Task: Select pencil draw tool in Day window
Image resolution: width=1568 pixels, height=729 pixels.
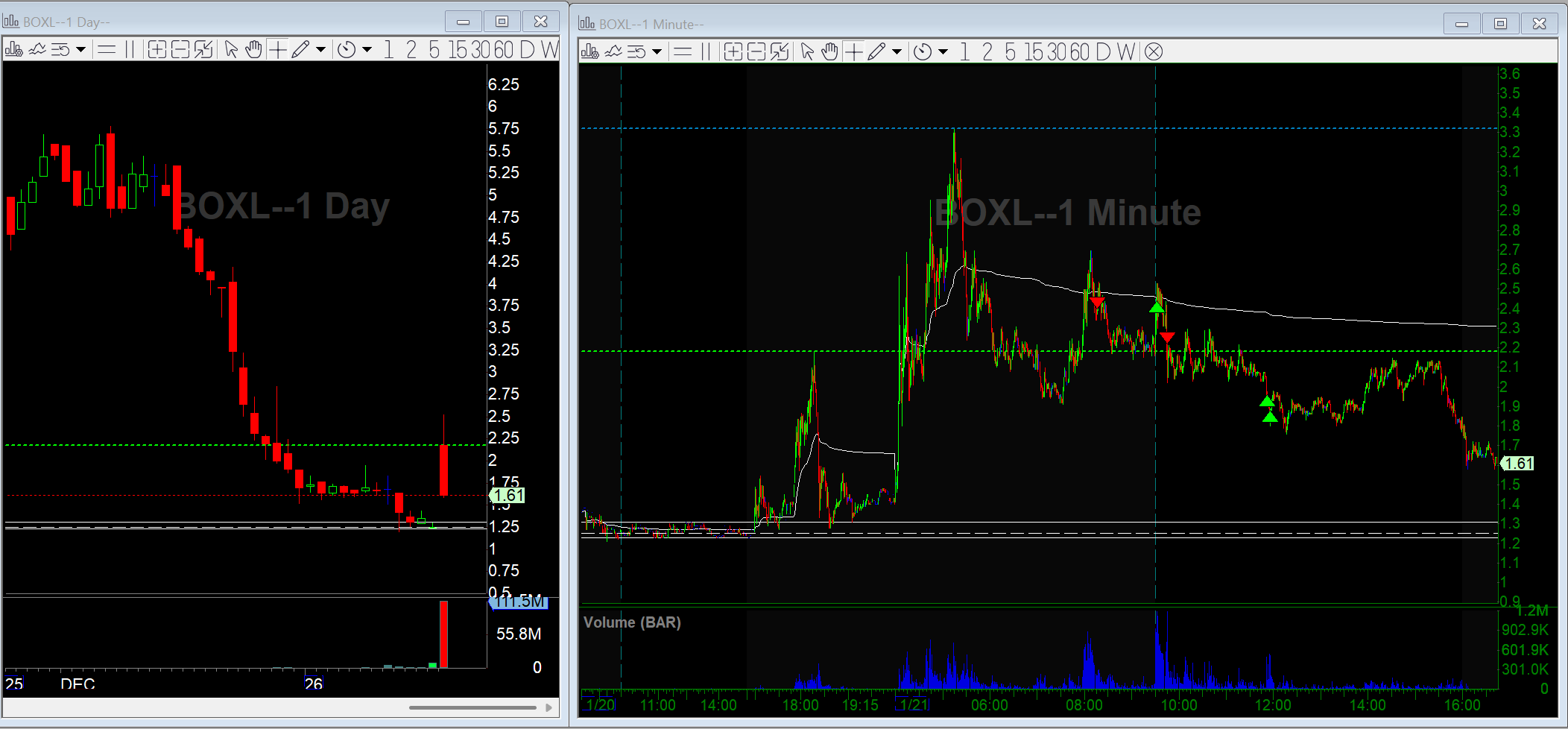Action: (x=300, y=50)
